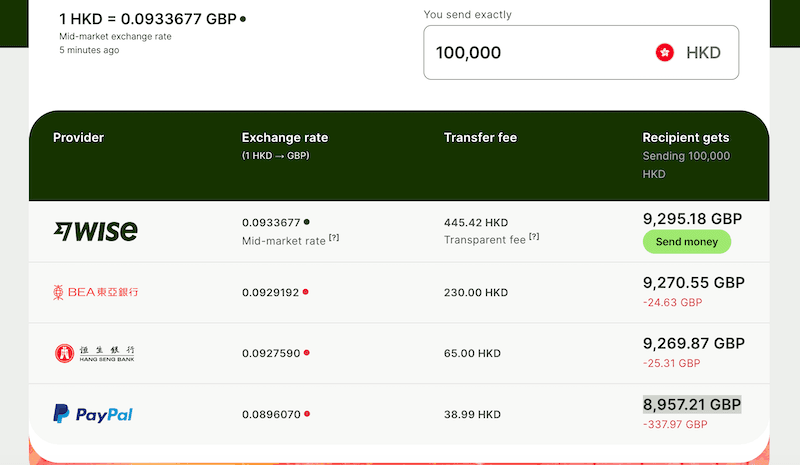Click BEA's exchange rate 0.0929192

click(270, 292)
